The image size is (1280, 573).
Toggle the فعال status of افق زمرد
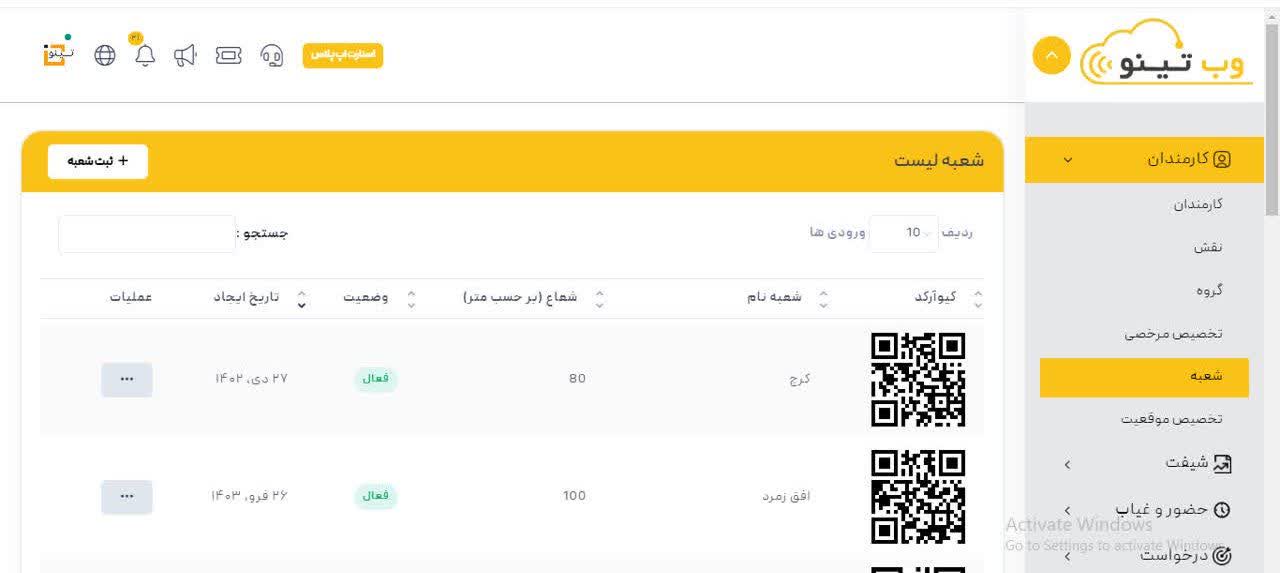[375, 496]
